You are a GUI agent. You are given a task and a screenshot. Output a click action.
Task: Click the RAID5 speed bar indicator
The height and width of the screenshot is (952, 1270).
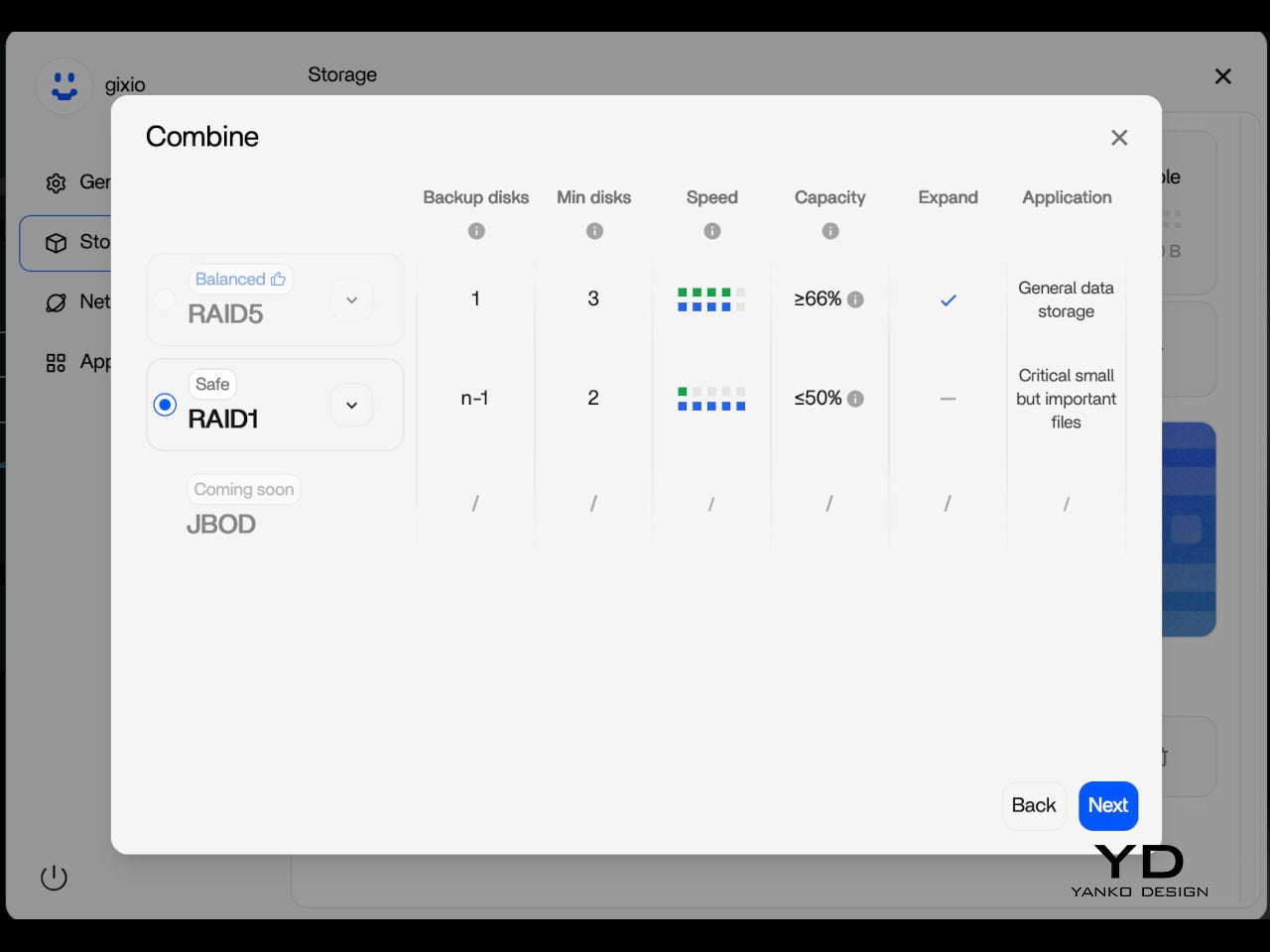tap(711, 299)
